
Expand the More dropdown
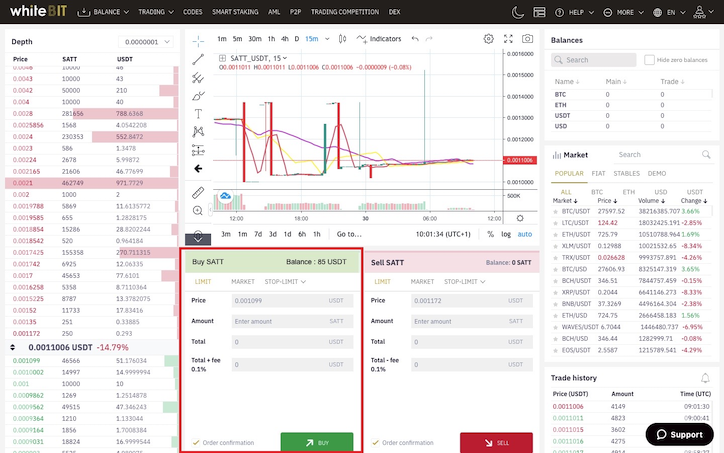click(x=623, y=12)
